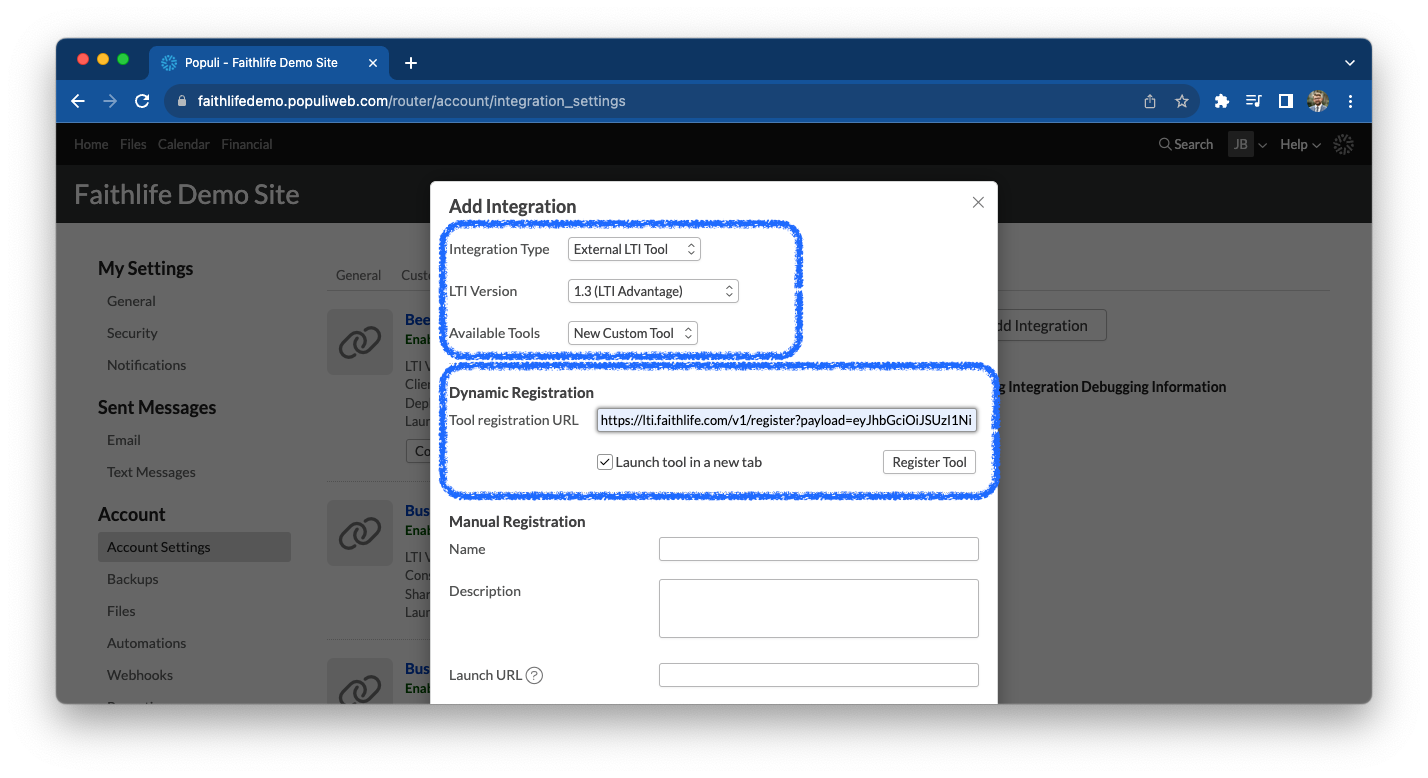1428x778 pixels.
Task: Click the Add Integration button behind dialog
Action: pos(1051,325)
